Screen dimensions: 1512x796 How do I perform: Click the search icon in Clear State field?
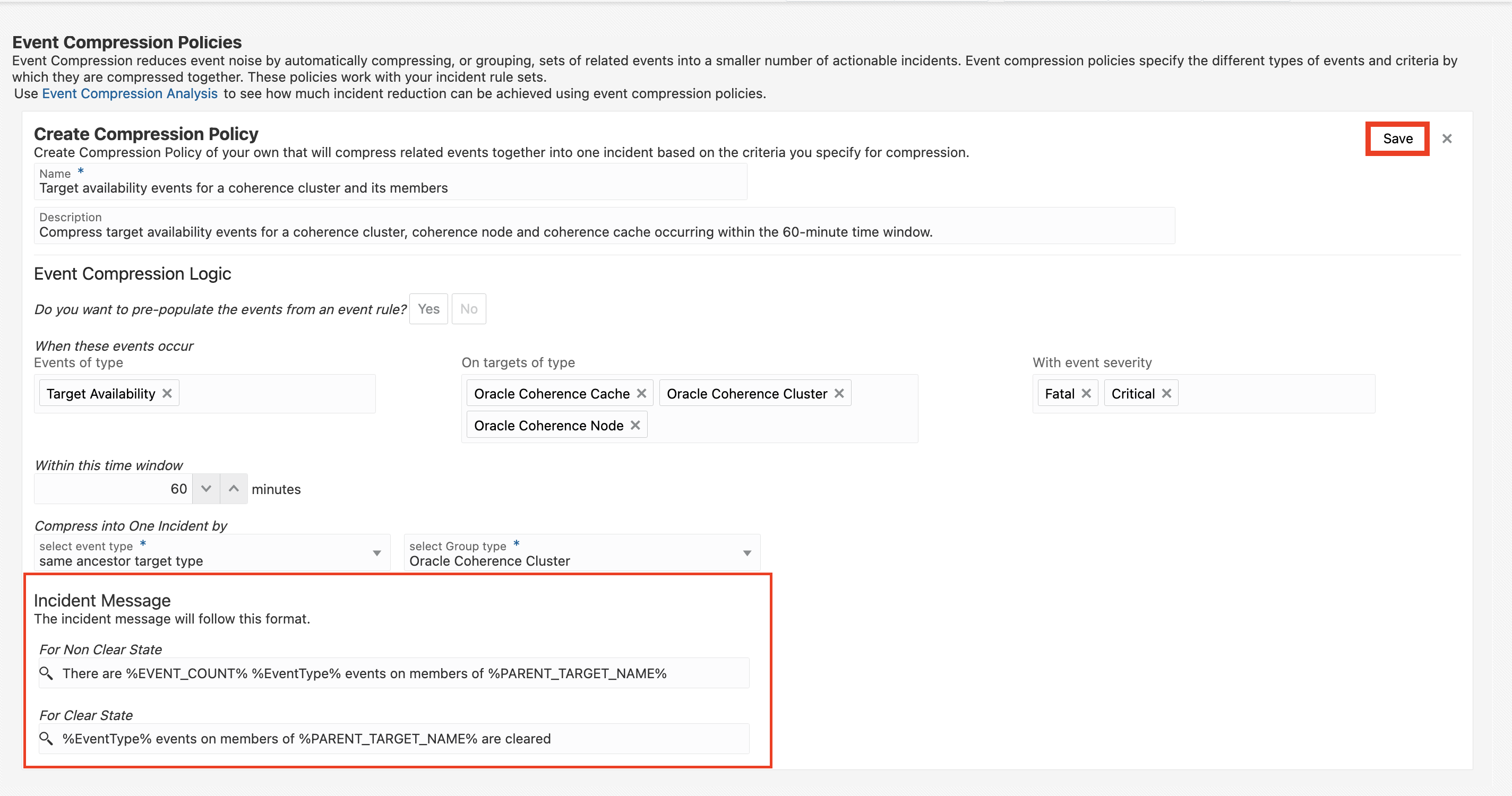coord(46,738)
